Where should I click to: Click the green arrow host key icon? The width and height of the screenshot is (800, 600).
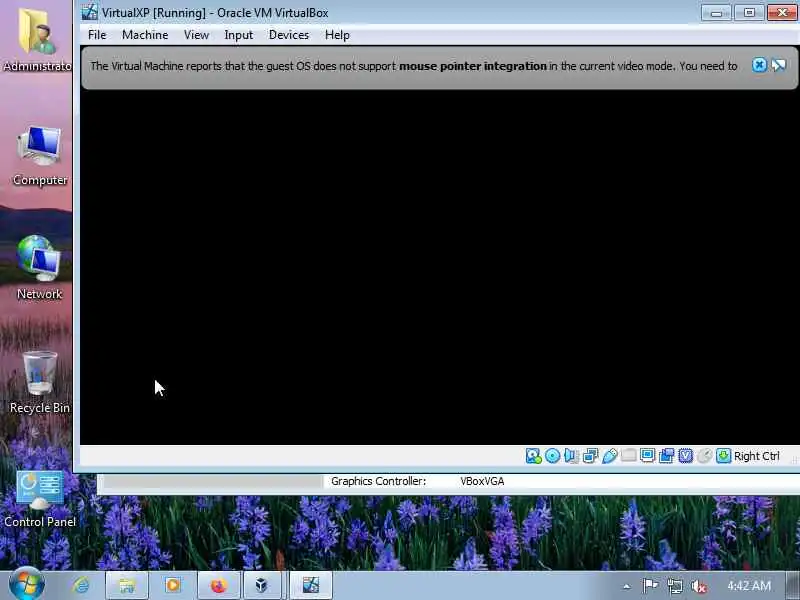(x=723, y=456)
